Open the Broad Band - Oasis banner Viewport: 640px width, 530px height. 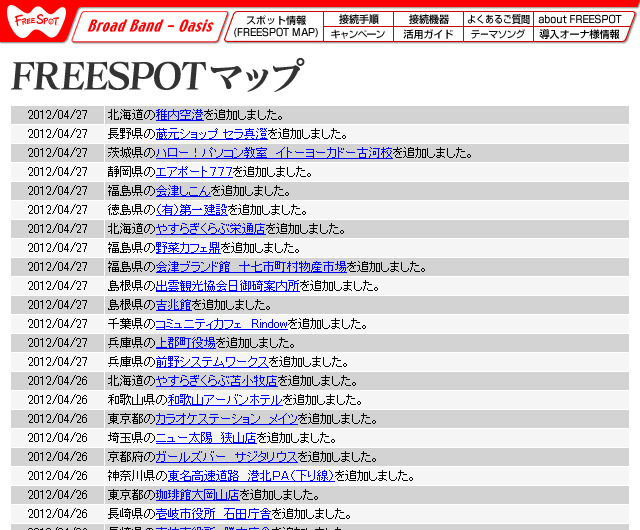(x=150, y=26)
